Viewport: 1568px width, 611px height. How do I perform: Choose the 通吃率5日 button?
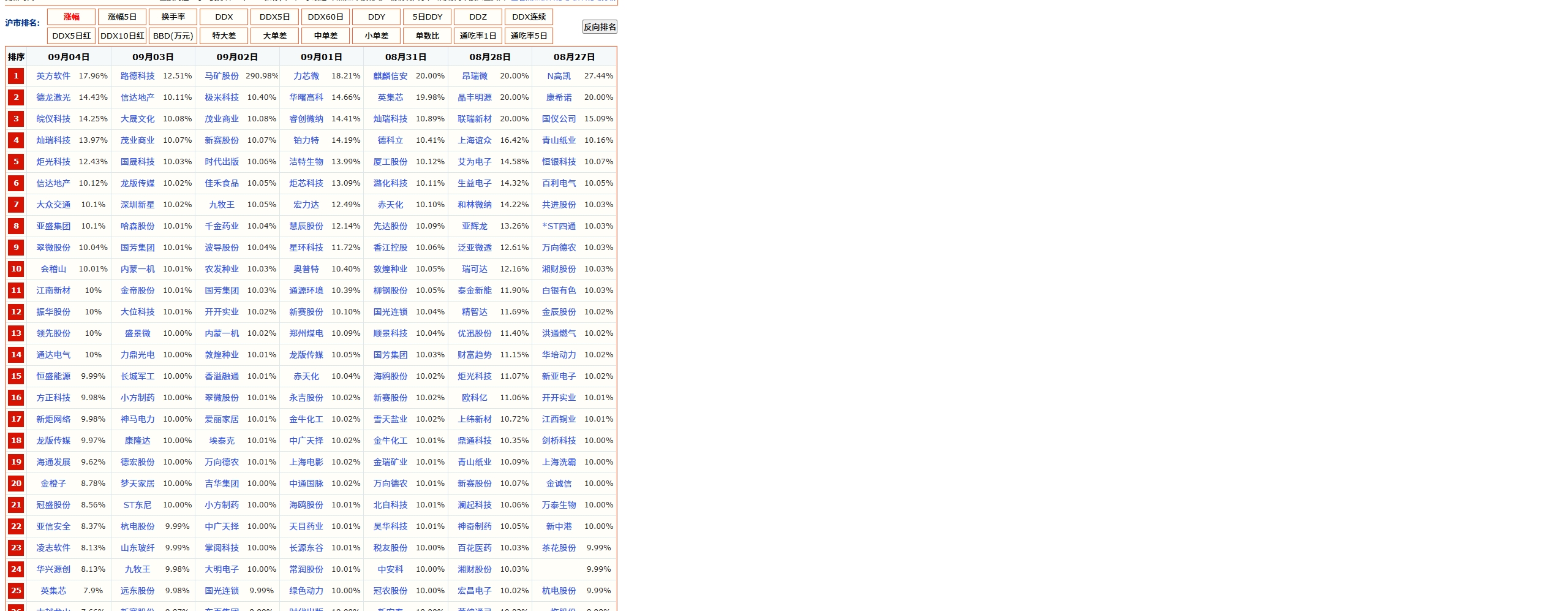pos(529,36)
